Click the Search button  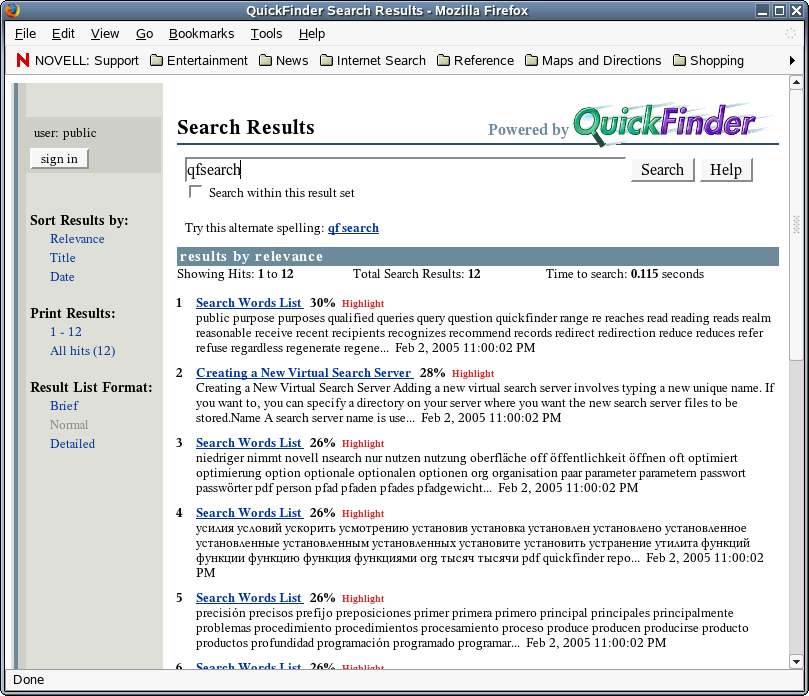tap(662, 170)
